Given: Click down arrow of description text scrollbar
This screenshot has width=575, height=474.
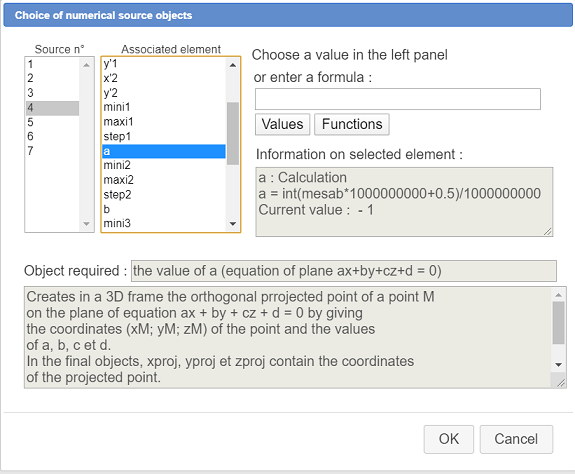Looking at the screenshot, I should (x=558, y=364).
